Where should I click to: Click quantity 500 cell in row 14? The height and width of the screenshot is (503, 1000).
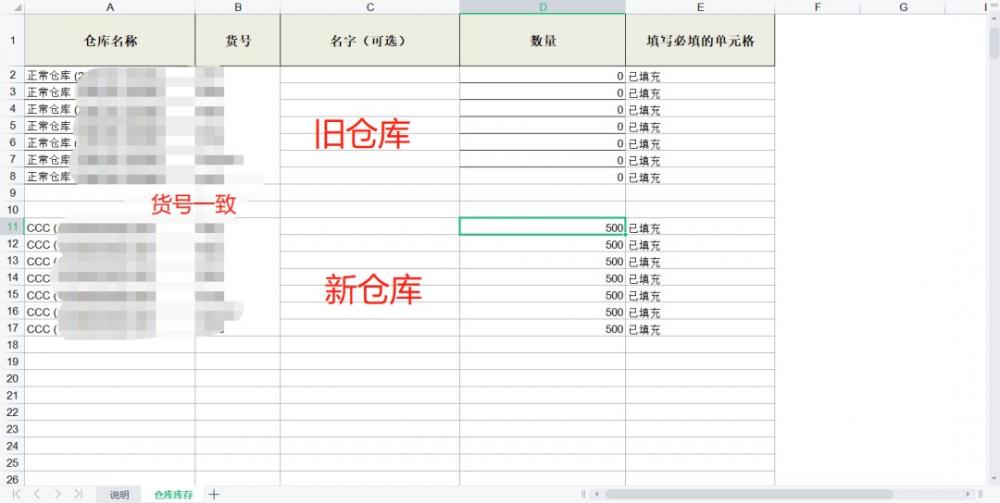543,277
